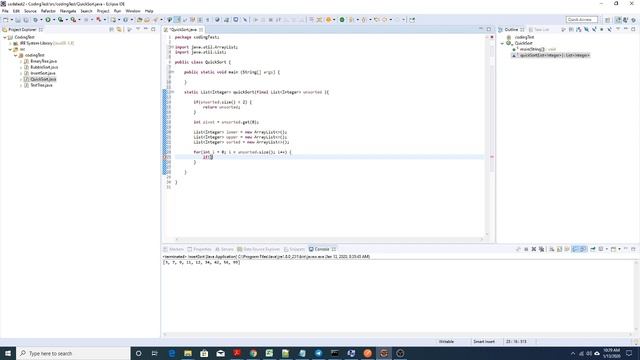
Task: Select the Outline view tab
Action: click(511, 29)
